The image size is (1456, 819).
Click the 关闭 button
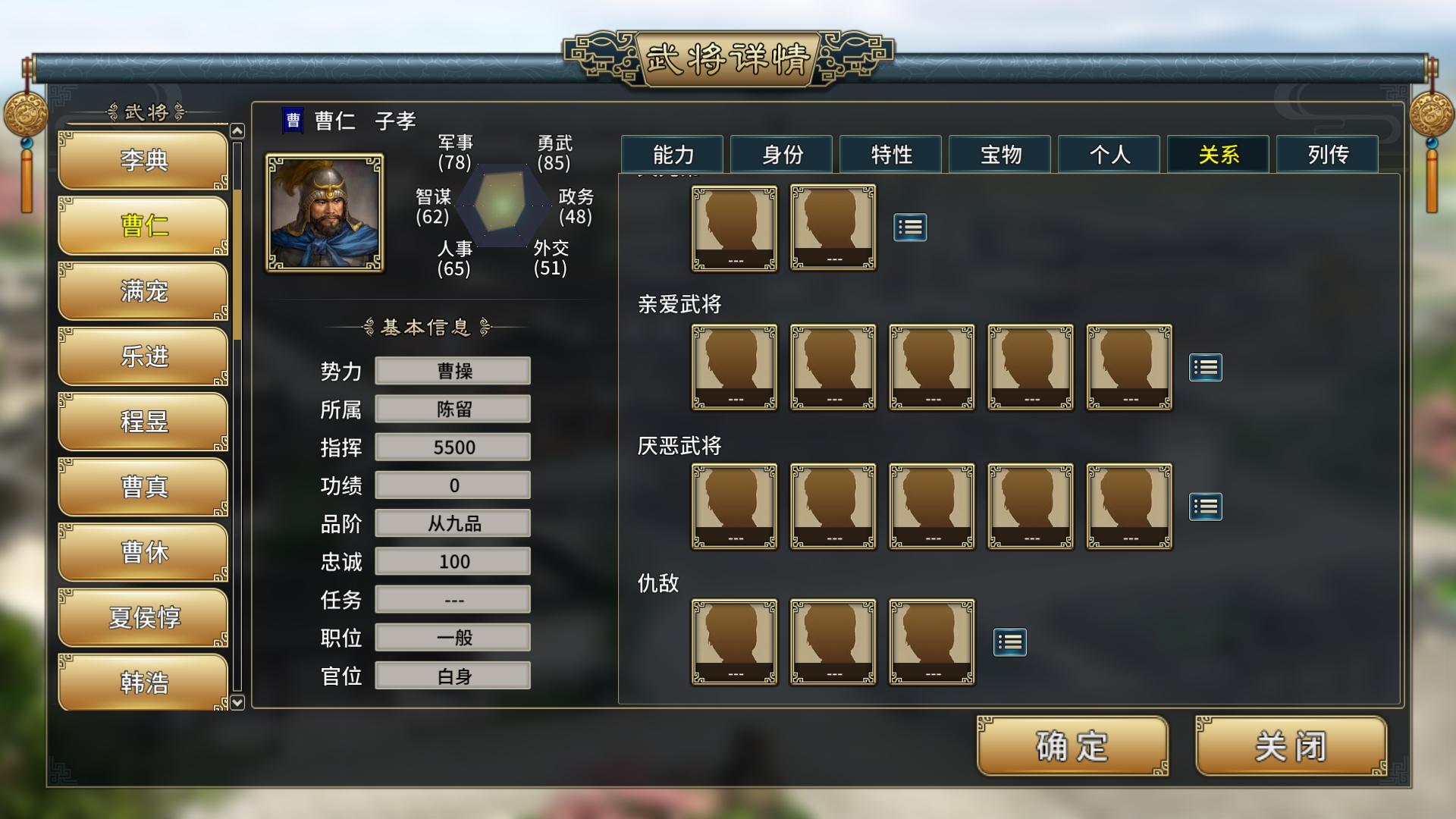coord(1291,746)
